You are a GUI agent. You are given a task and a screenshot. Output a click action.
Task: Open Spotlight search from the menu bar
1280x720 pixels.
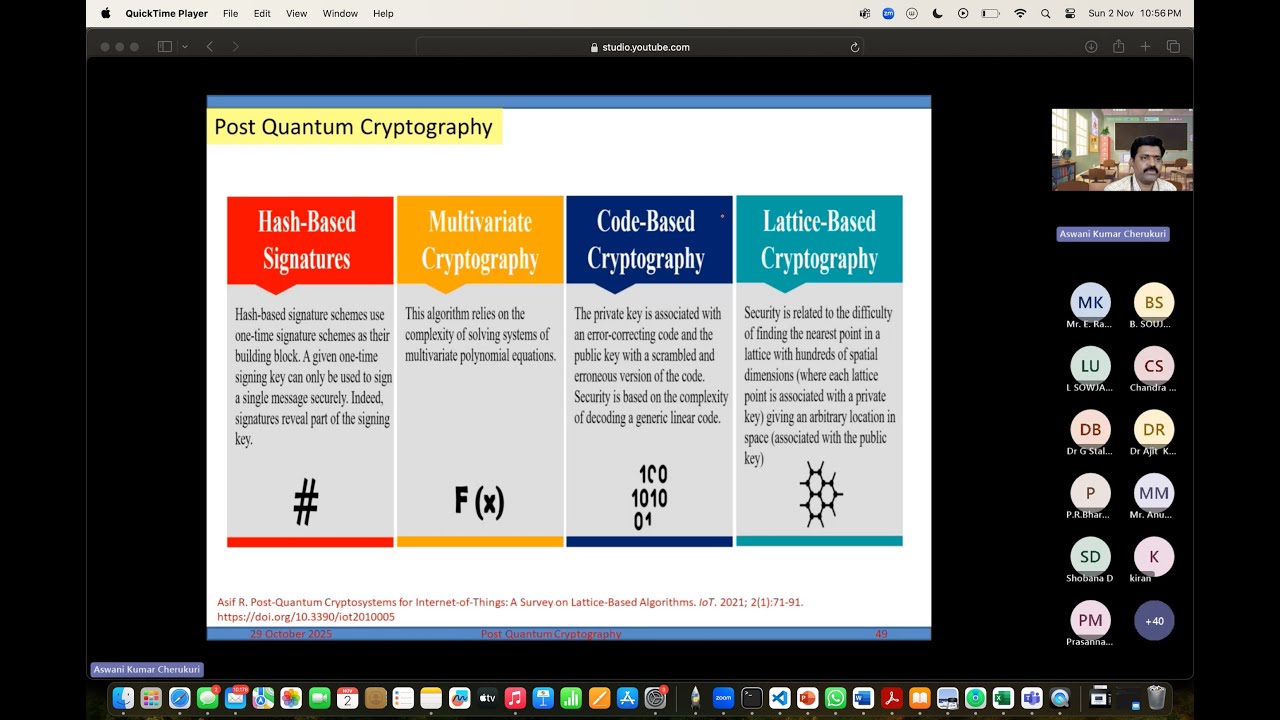point(1046,13)
